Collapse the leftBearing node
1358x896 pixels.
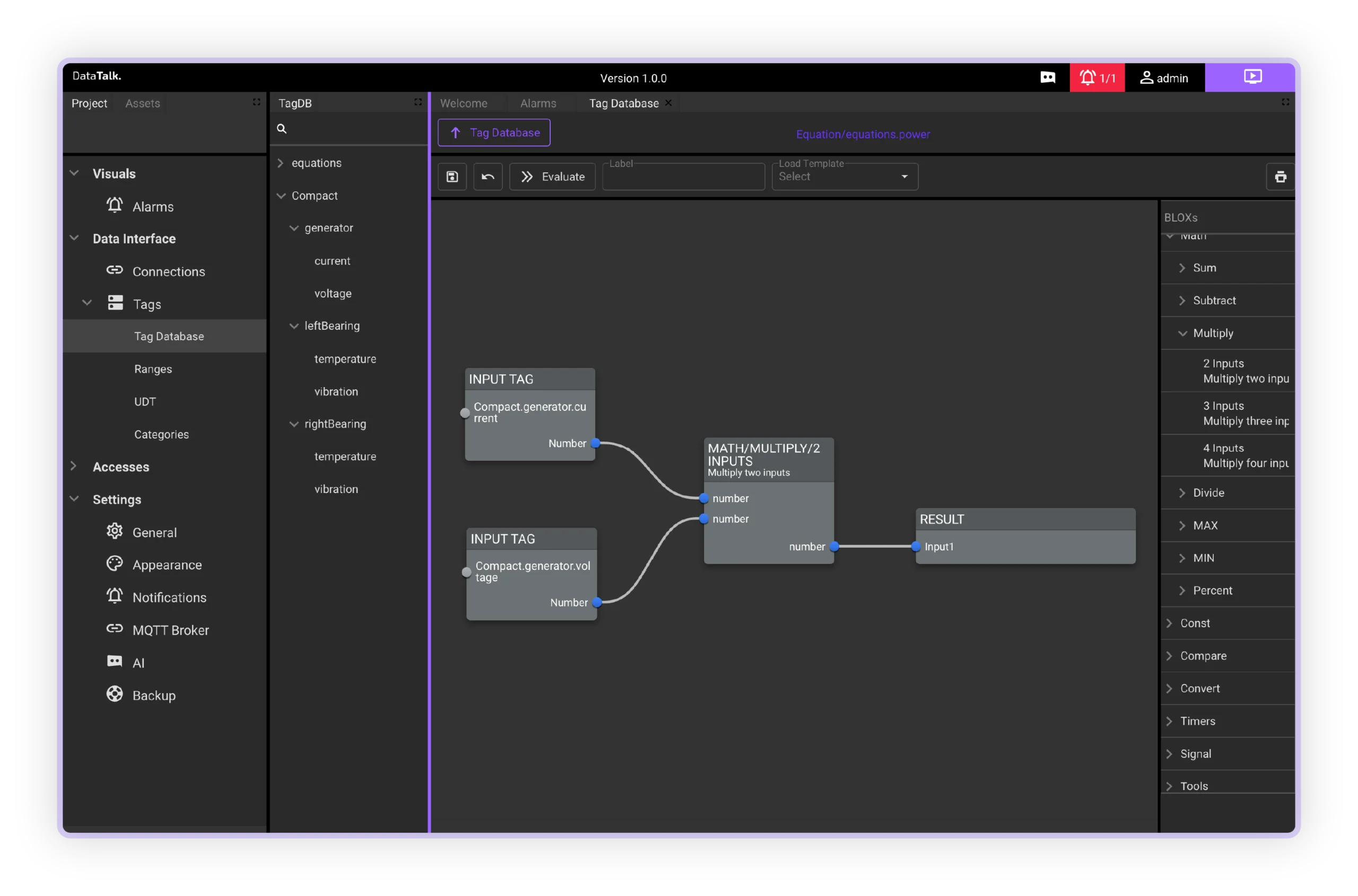point(294,326)
